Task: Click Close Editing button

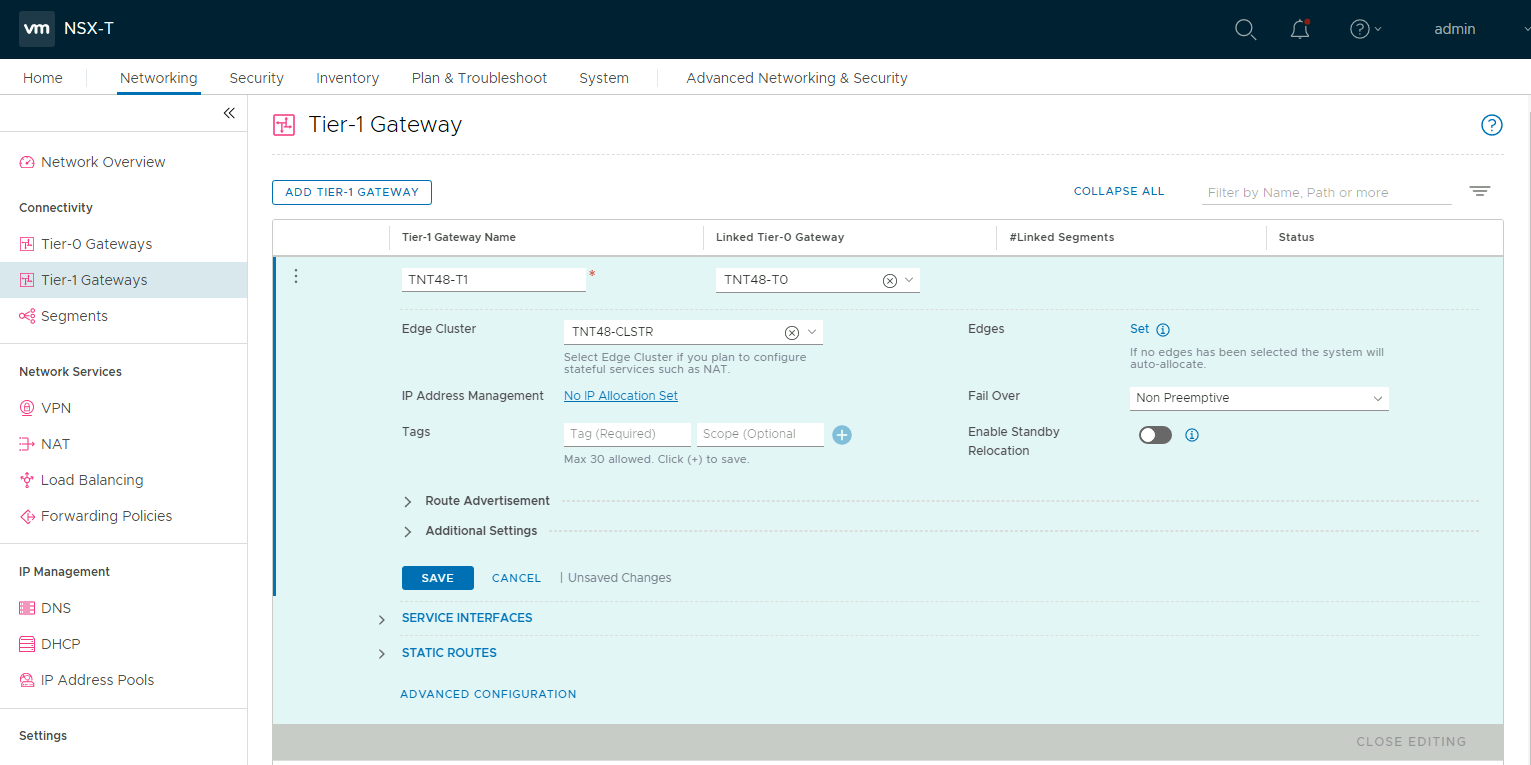Action: [x=1411, y=742]
